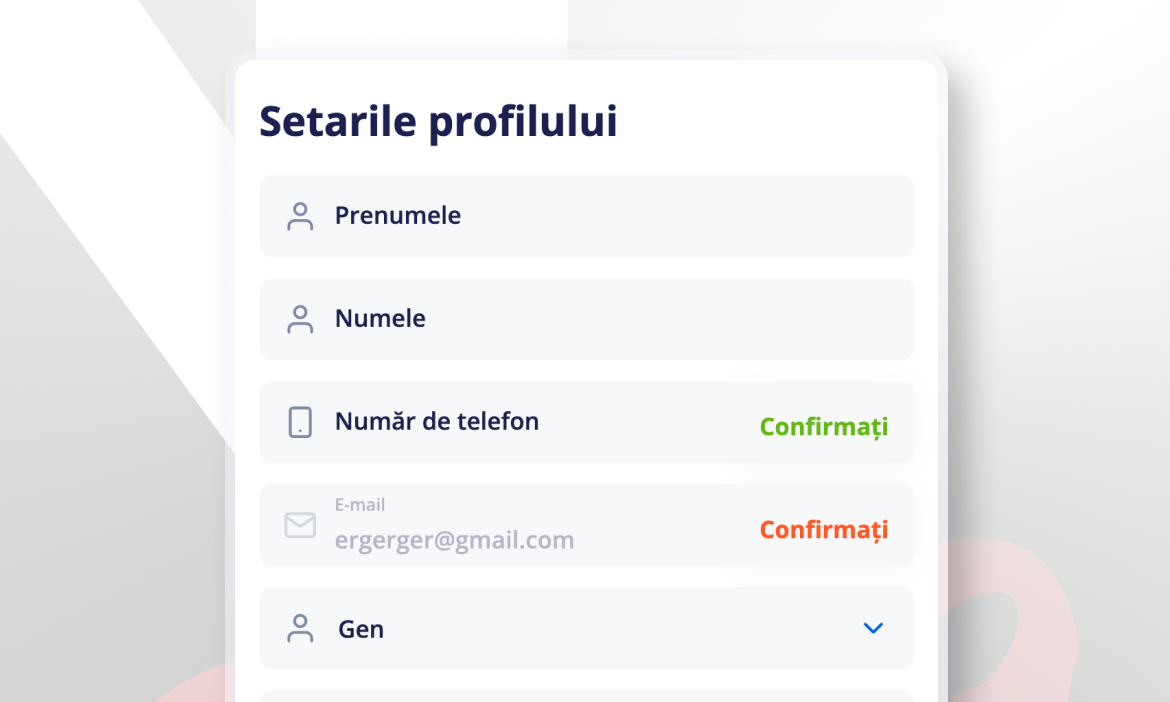1170x702 pixels.
Task: Select the Număr de telefon input
Action: (586, 422)
